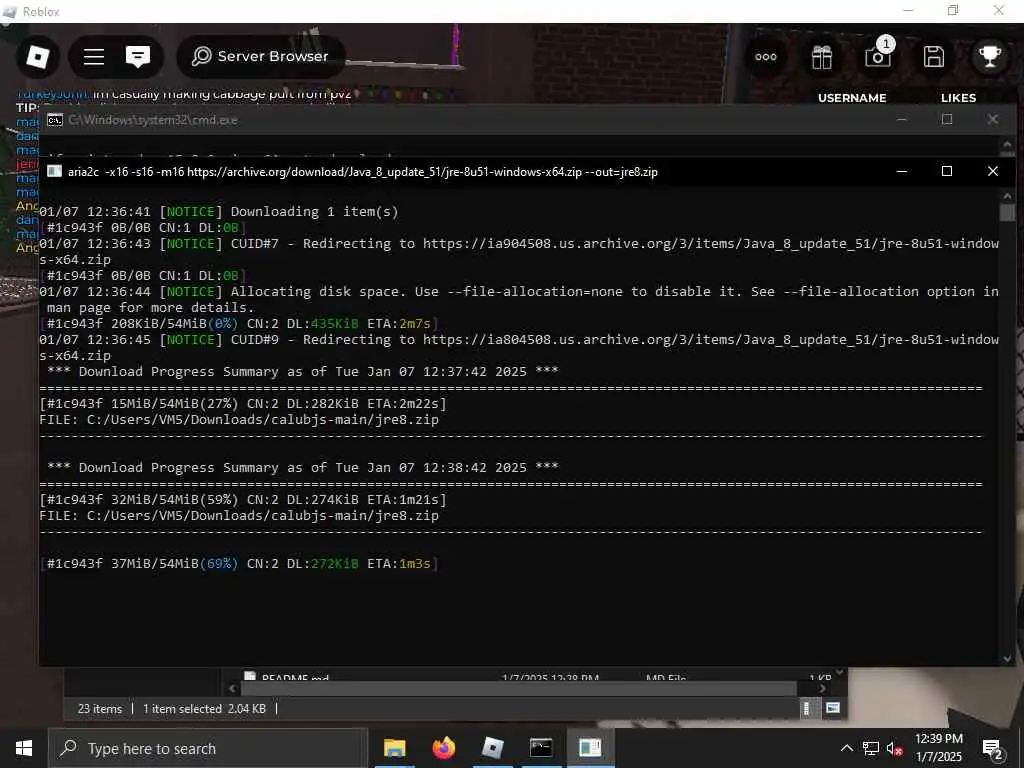Click the '37MiB/54MiB(69%)' progress line
Image resolution: width=1024 pixels, height=768 pixels.
(x=238, y=564)
